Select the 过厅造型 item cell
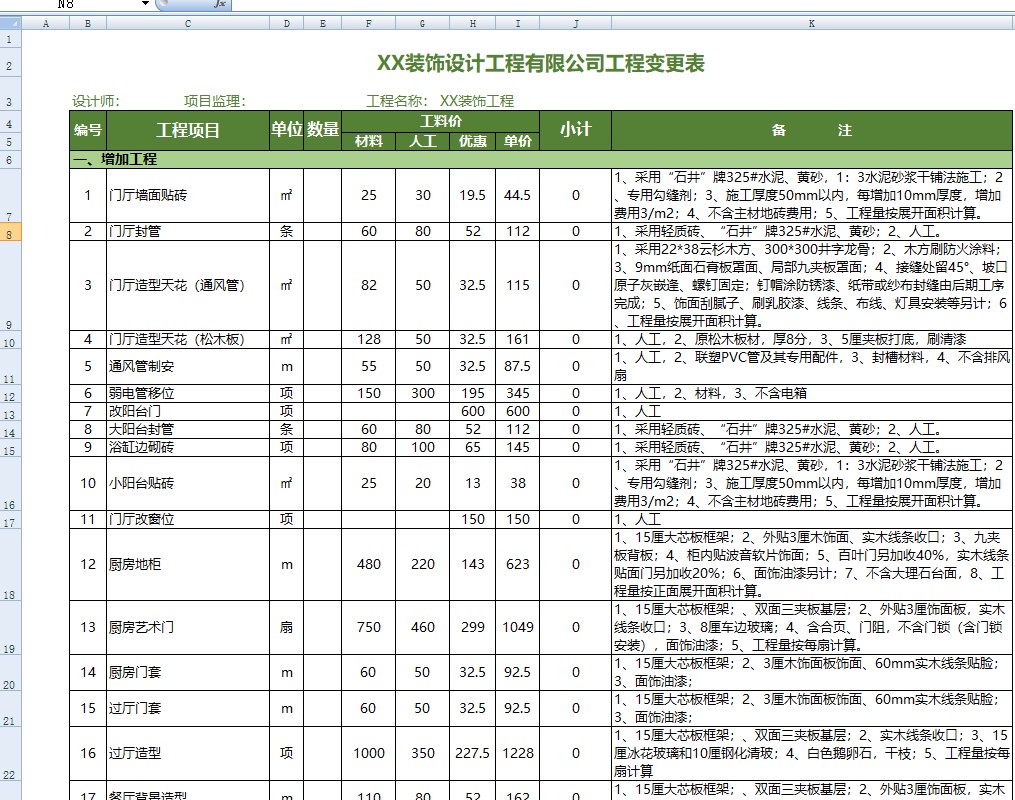This screenshot has height=800, width=1015. [188, 753]
